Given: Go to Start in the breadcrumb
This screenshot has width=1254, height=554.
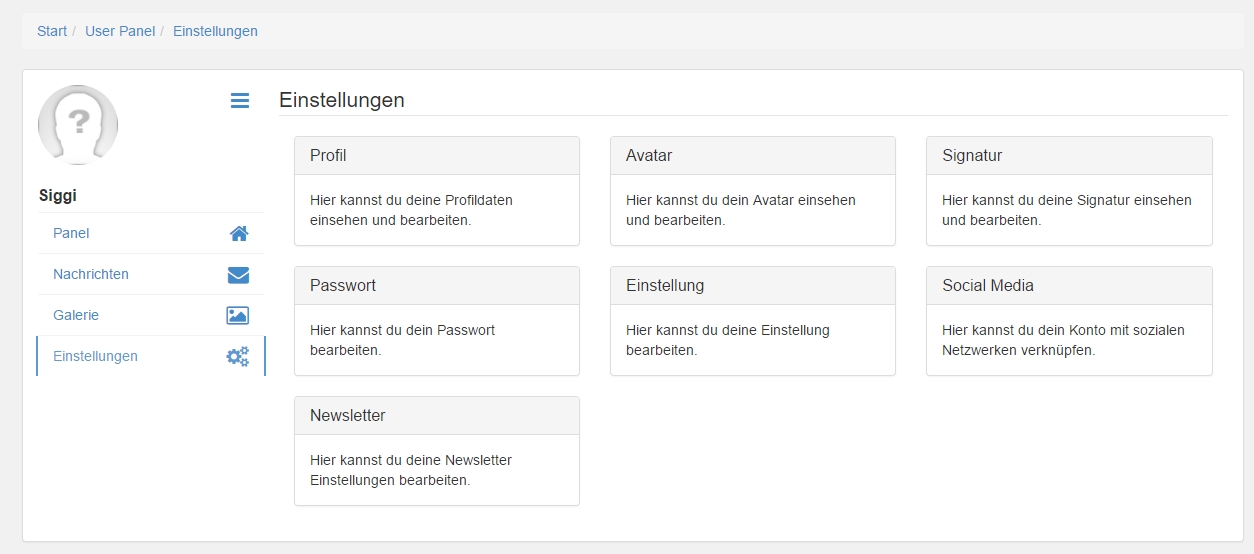Looking at the screenshot, I should pyautogui.click(x=52, y=31).
